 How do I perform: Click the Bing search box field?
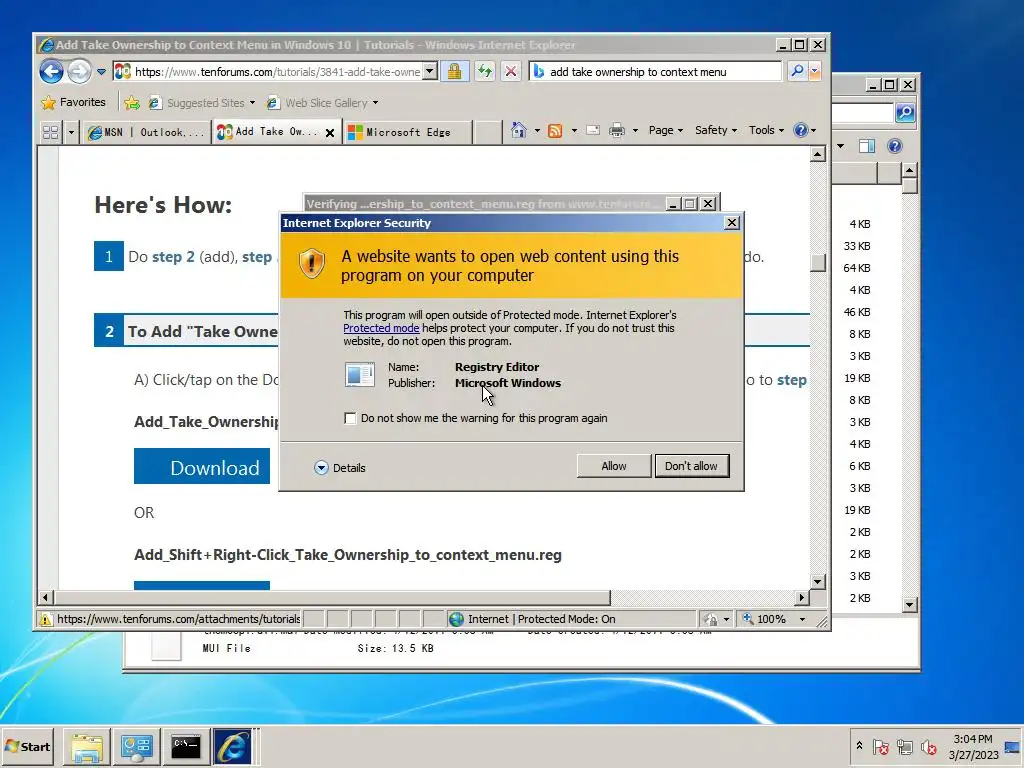coord(655,71)
